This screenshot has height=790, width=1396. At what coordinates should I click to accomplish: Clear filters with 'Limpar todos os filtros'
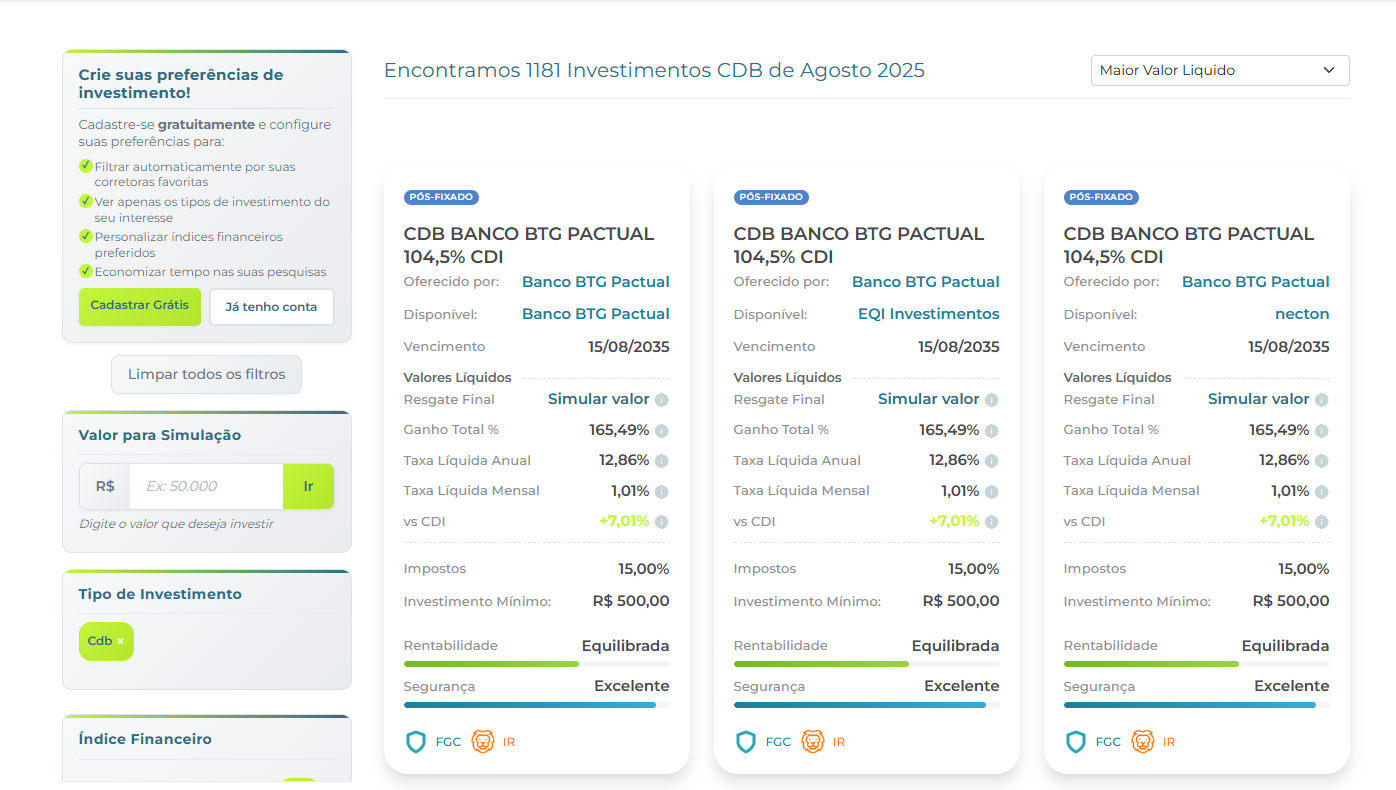[206, 374]
